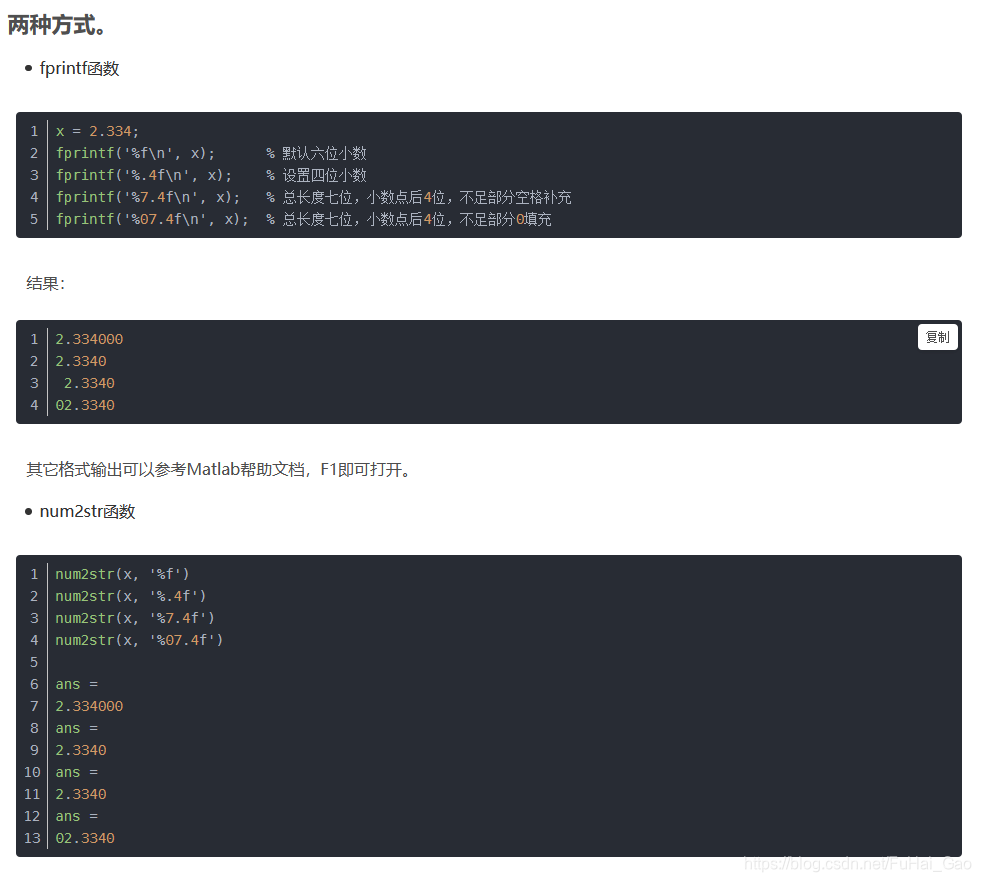Screen dimensions: 981x882
Task: Click result line 2.334000 in the results block
Action: (89, 339)
